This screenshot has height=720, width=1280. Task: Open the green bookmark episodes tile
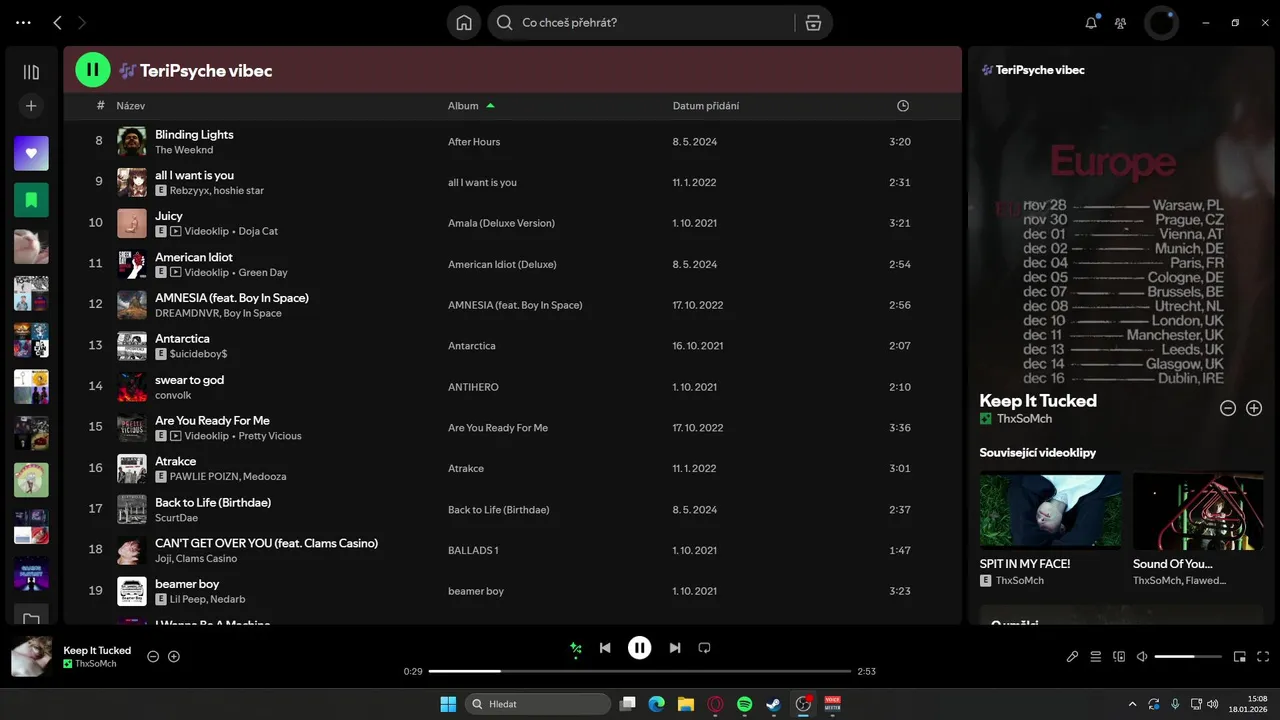(31, 200)
